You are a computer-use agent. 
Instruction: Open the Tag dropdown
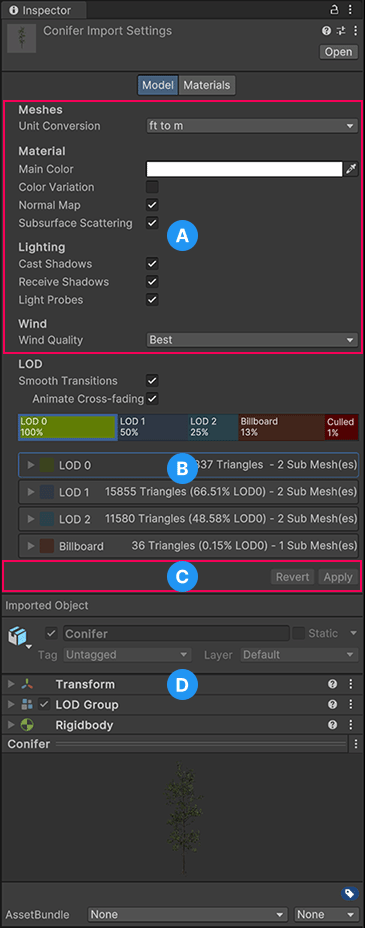(x=127, y=655)
